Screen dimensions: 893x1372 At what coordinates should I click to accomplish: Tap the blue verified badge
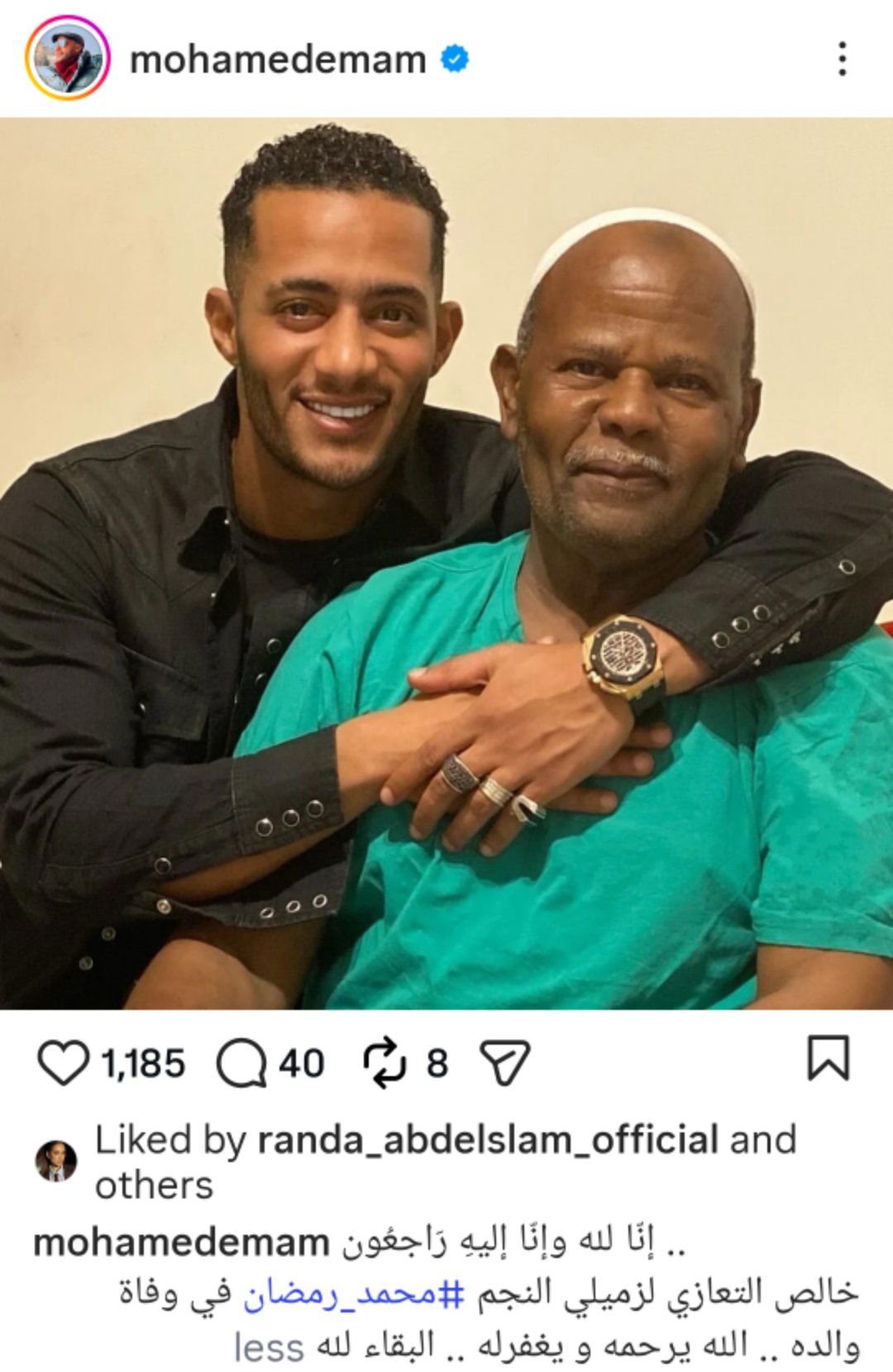point(455,60)
